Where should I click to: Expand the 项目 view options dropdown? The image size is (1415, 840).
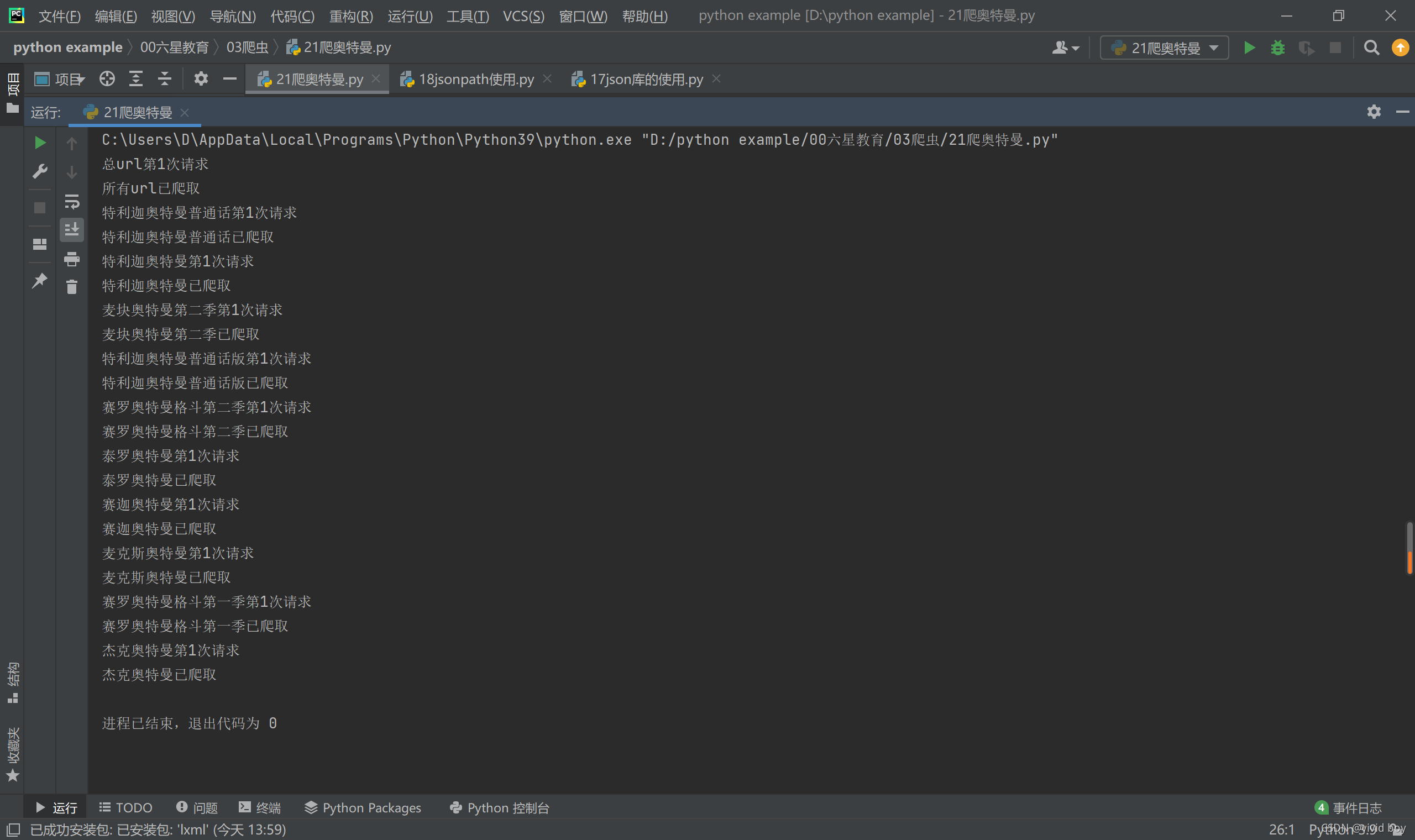point(70,78)
